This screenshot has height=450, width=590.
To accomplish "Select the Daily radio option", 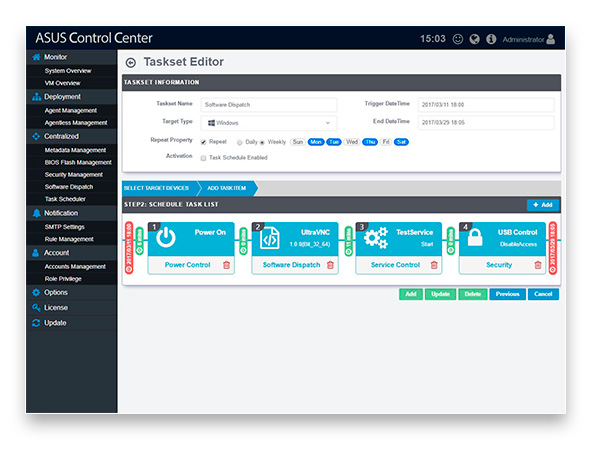I will tap(239, 142).
